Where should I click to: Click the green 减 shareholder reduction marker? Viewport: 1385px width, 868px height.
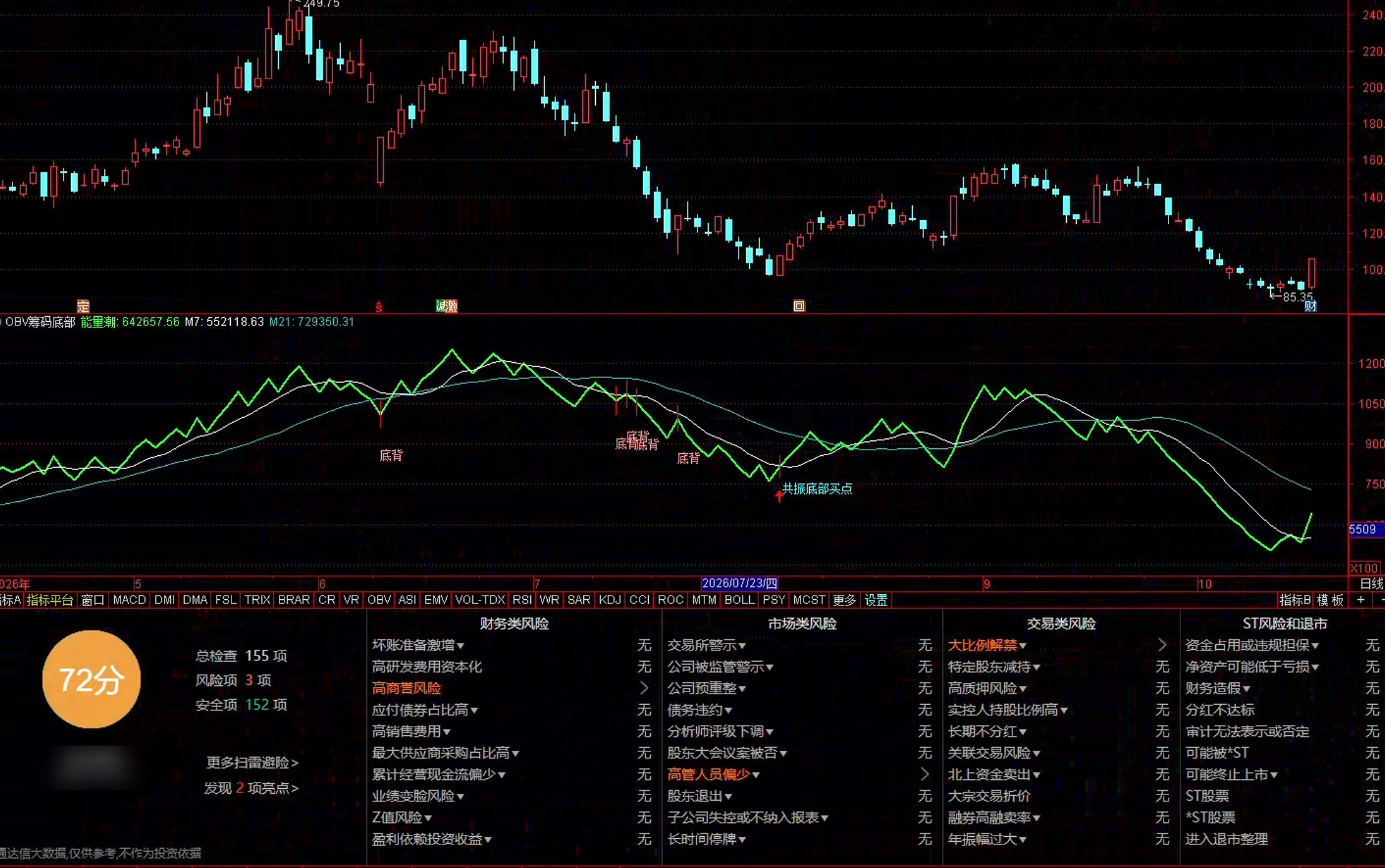point(441,306)
